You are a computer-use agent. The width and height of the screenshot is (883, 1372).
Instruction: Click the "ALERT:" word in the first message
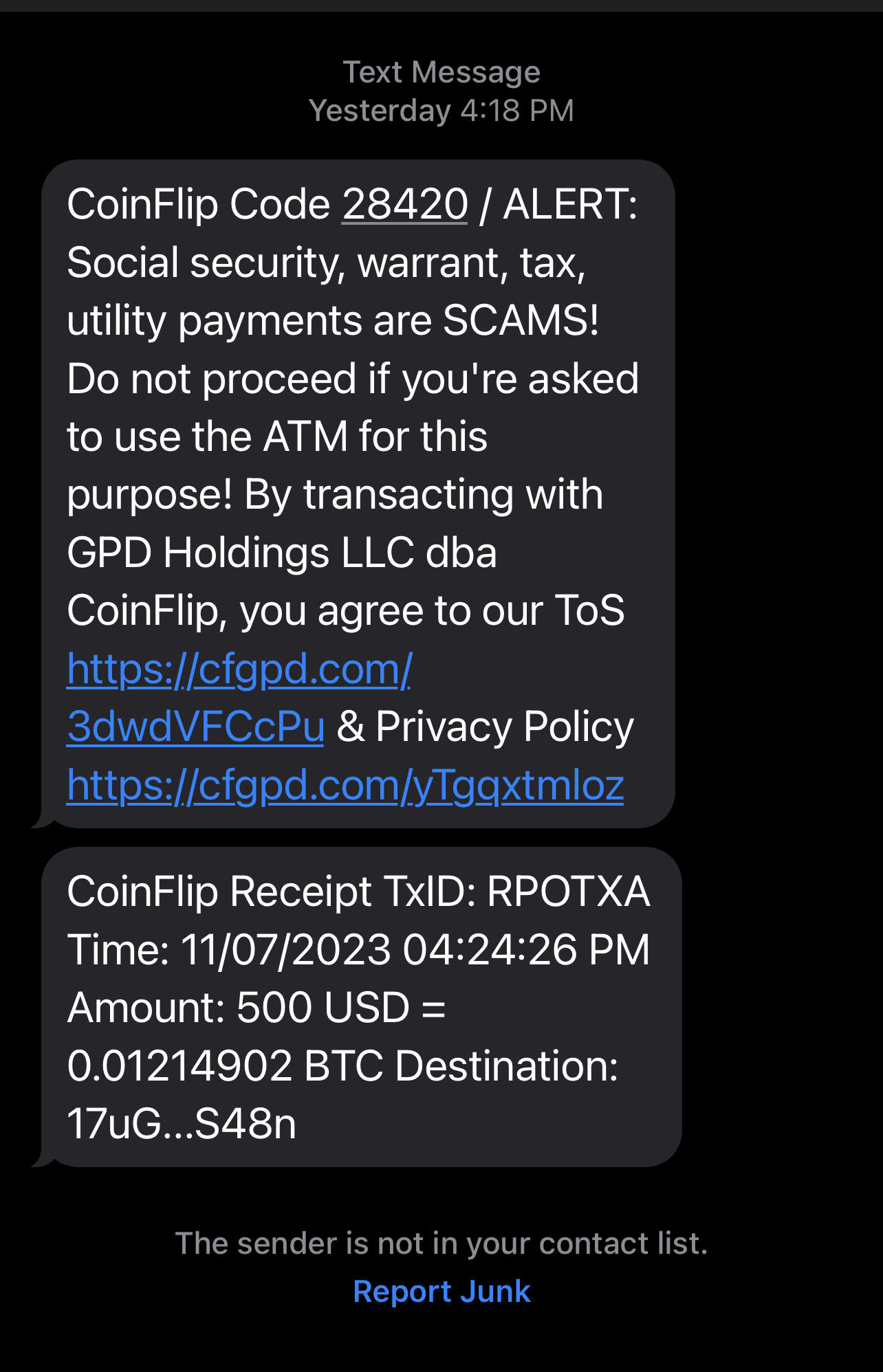(570, 205)
